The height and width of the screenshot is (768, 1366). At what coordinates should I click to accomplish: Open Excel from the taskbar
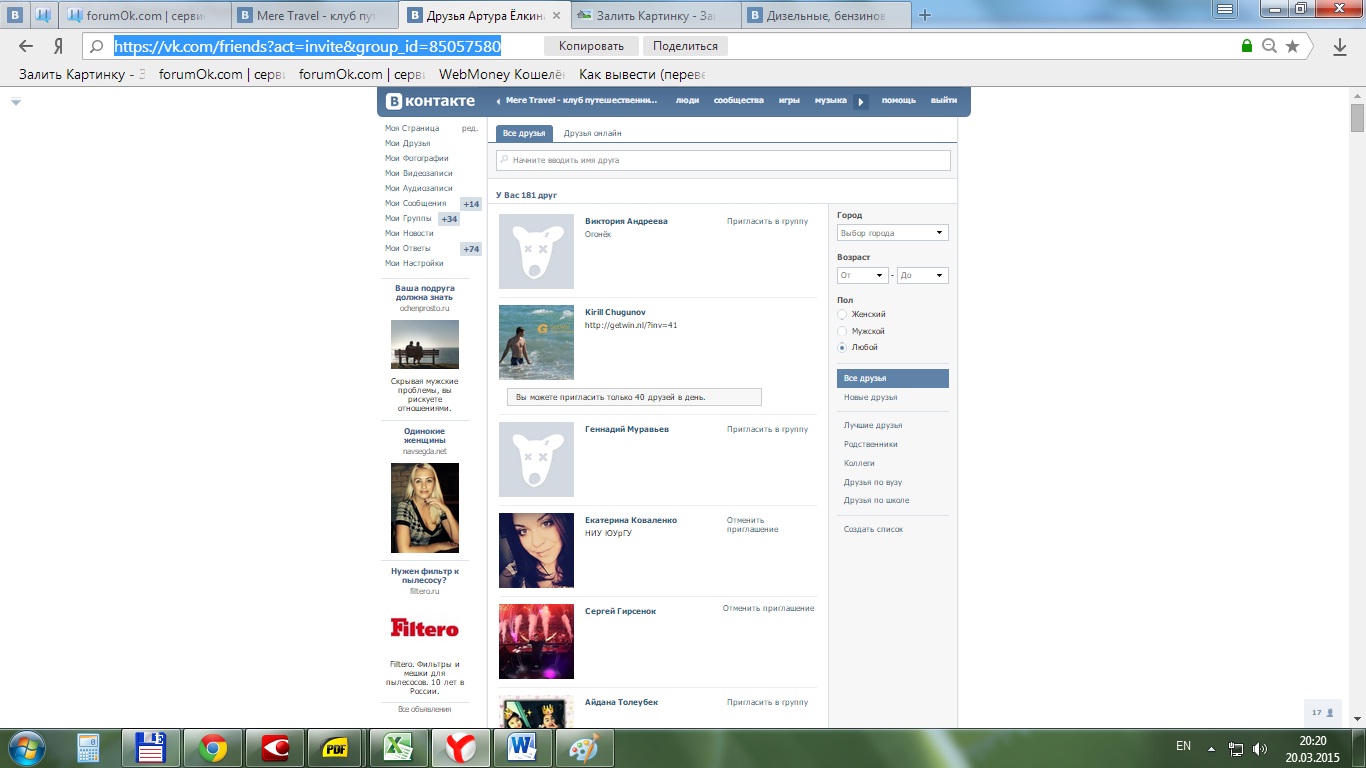tap(399, 748)
